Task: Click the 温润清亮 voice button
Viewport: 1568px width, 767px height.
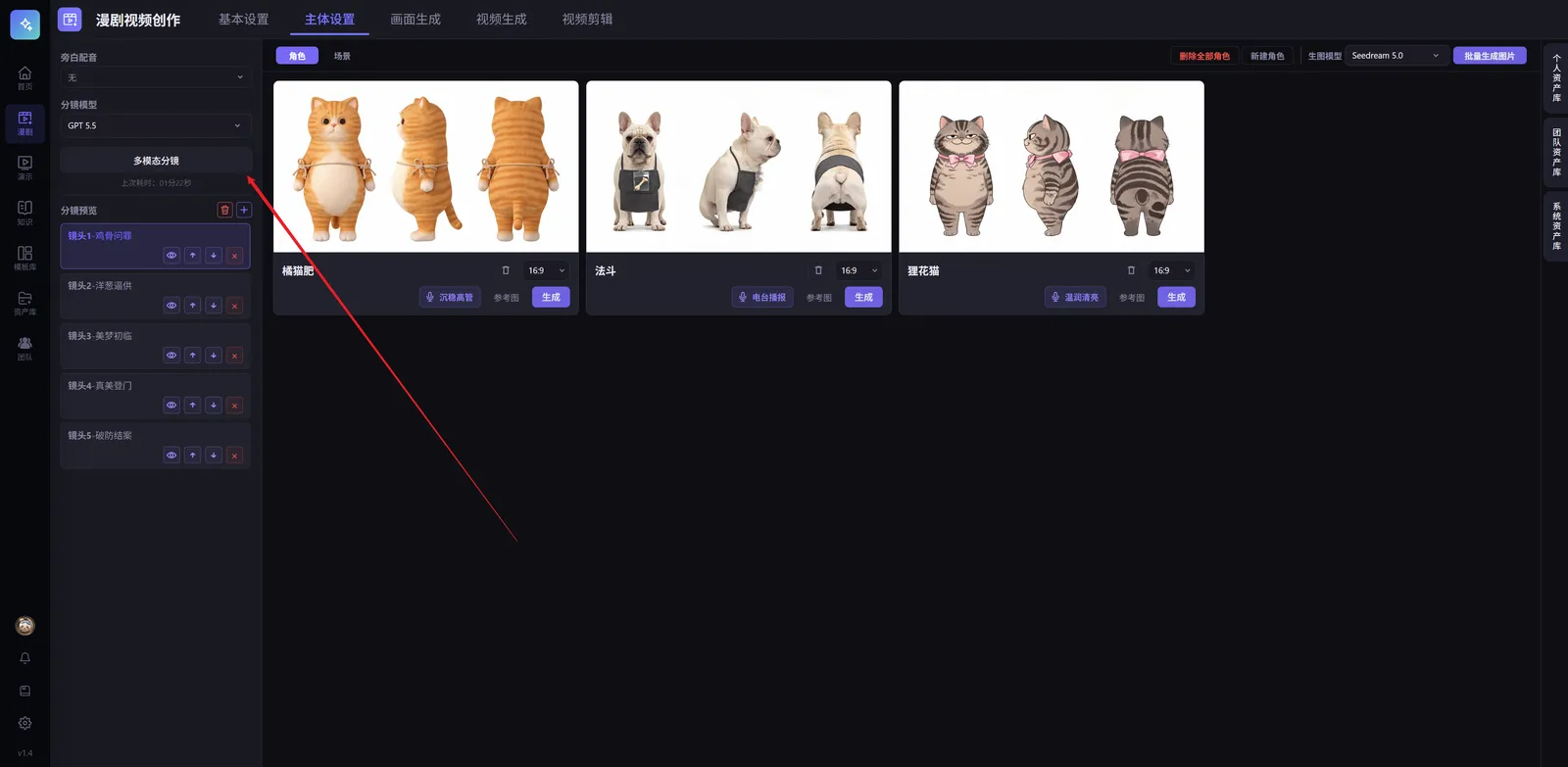Action: point(1075,297)
